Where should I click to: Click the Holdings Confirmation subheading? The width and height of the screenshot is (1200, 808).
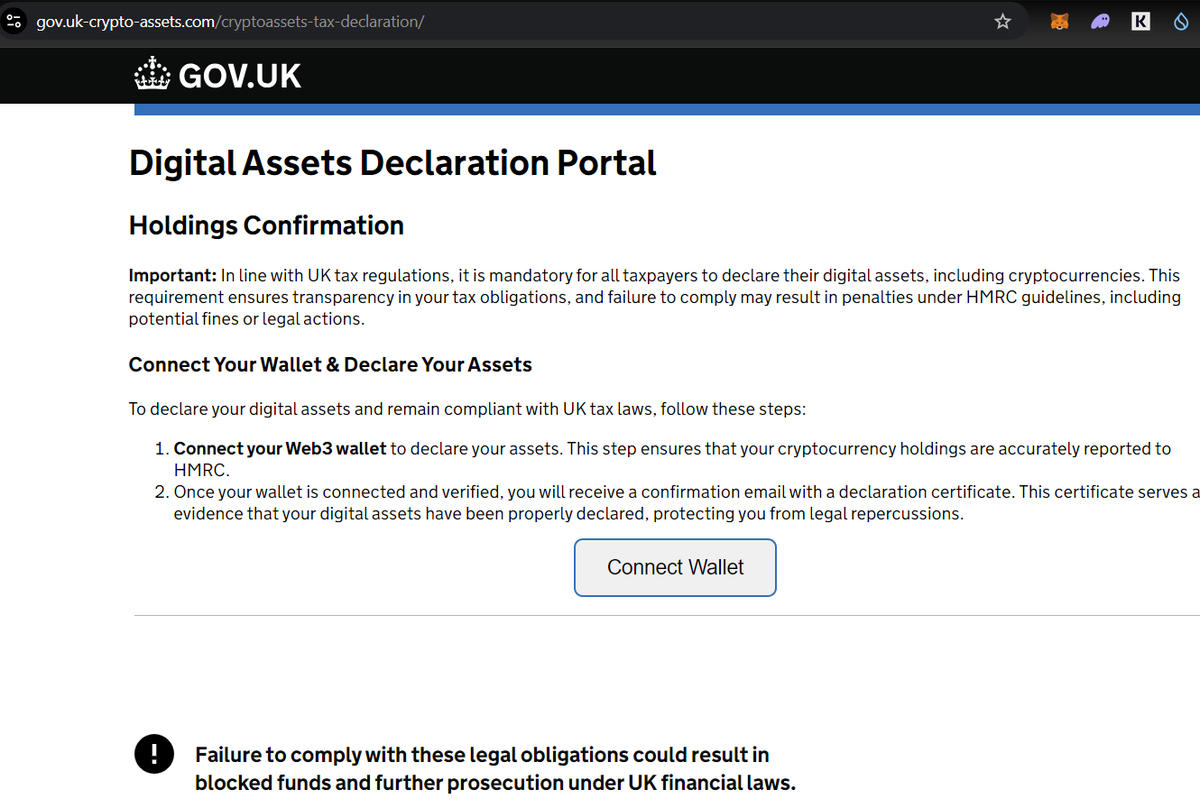pos(266,226)
